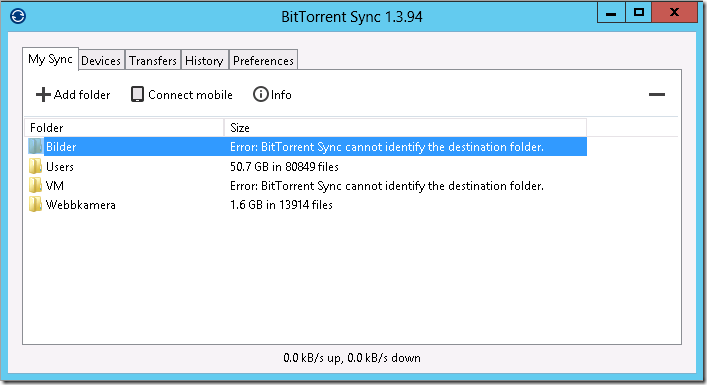Image resolution: width=707 pixels, height=385 pixels.
Task: Open the Preferences tab
Action: (263, 60)
